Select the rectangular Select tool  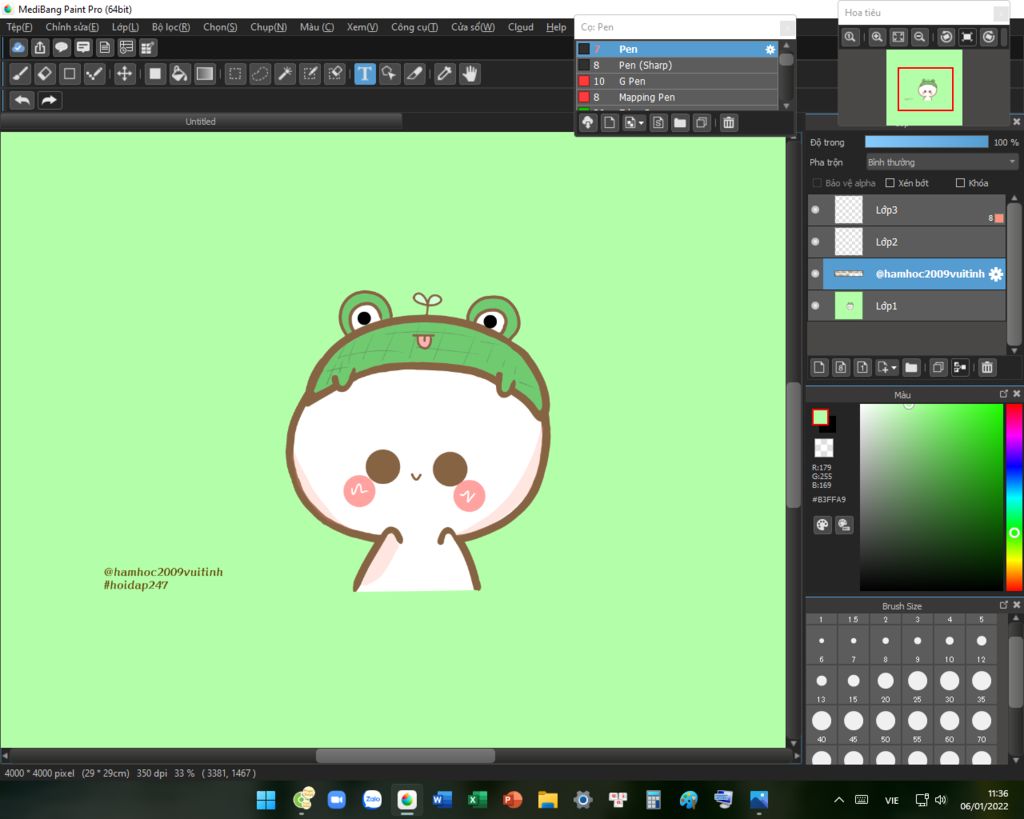[x=235, y=74]
